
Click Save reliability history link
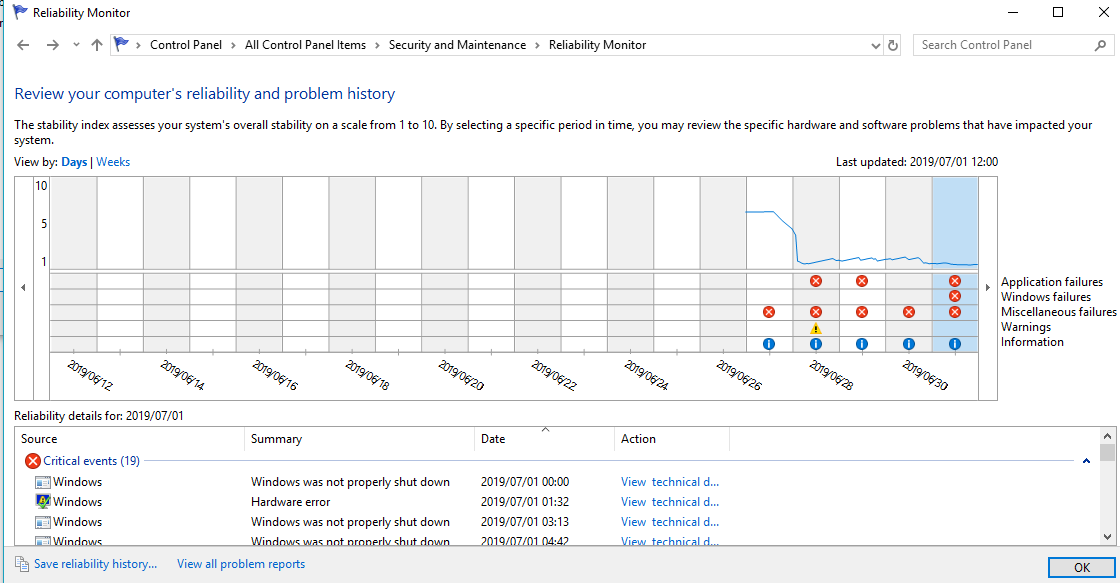coord(96,564)
